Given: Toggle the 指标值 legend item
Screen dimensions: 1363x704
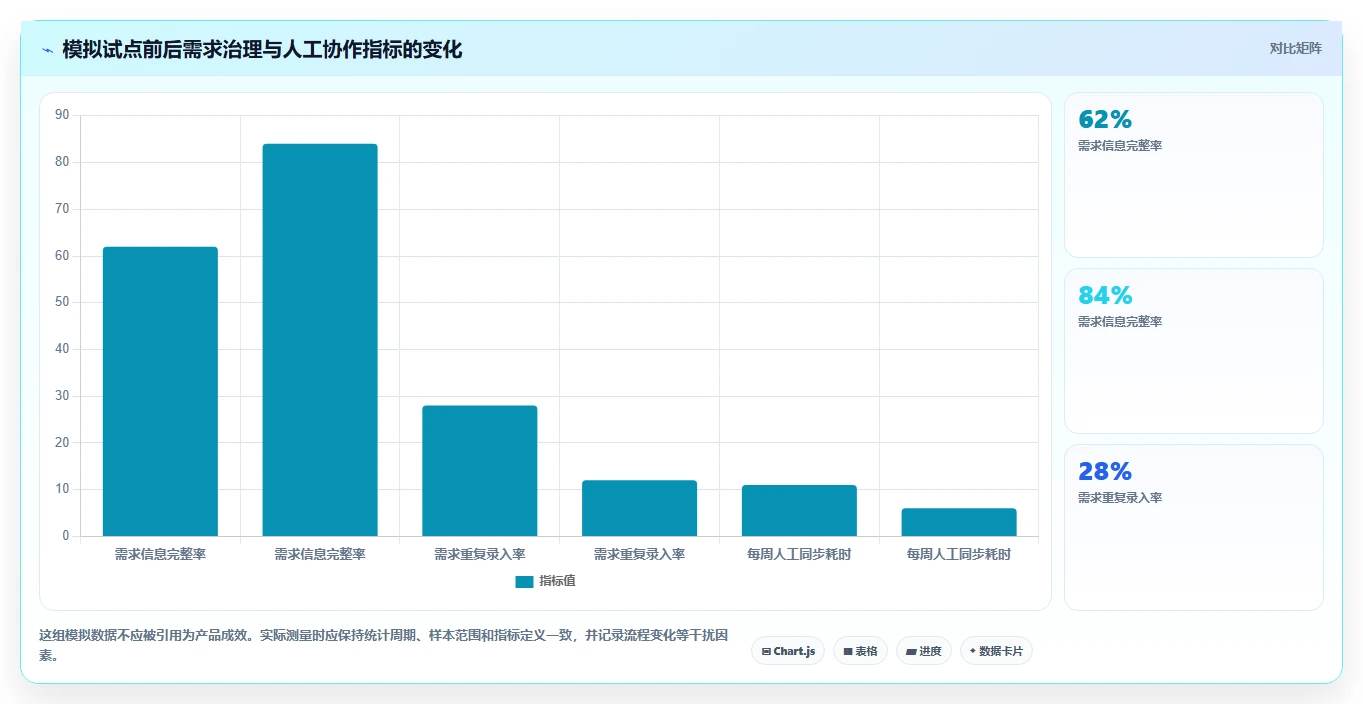Looking at the screenshot, I should point(545,581).
